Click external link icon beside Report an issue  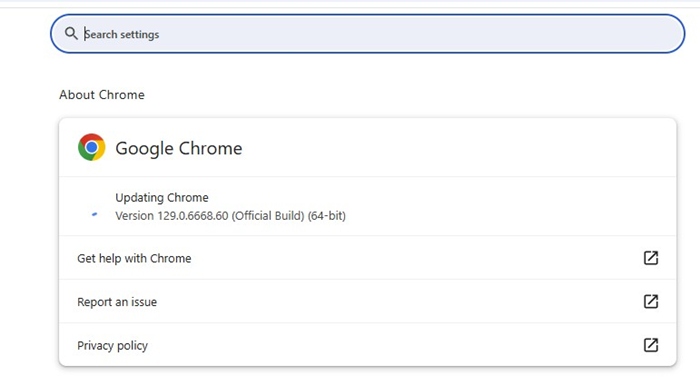click(x=650, y=301)
